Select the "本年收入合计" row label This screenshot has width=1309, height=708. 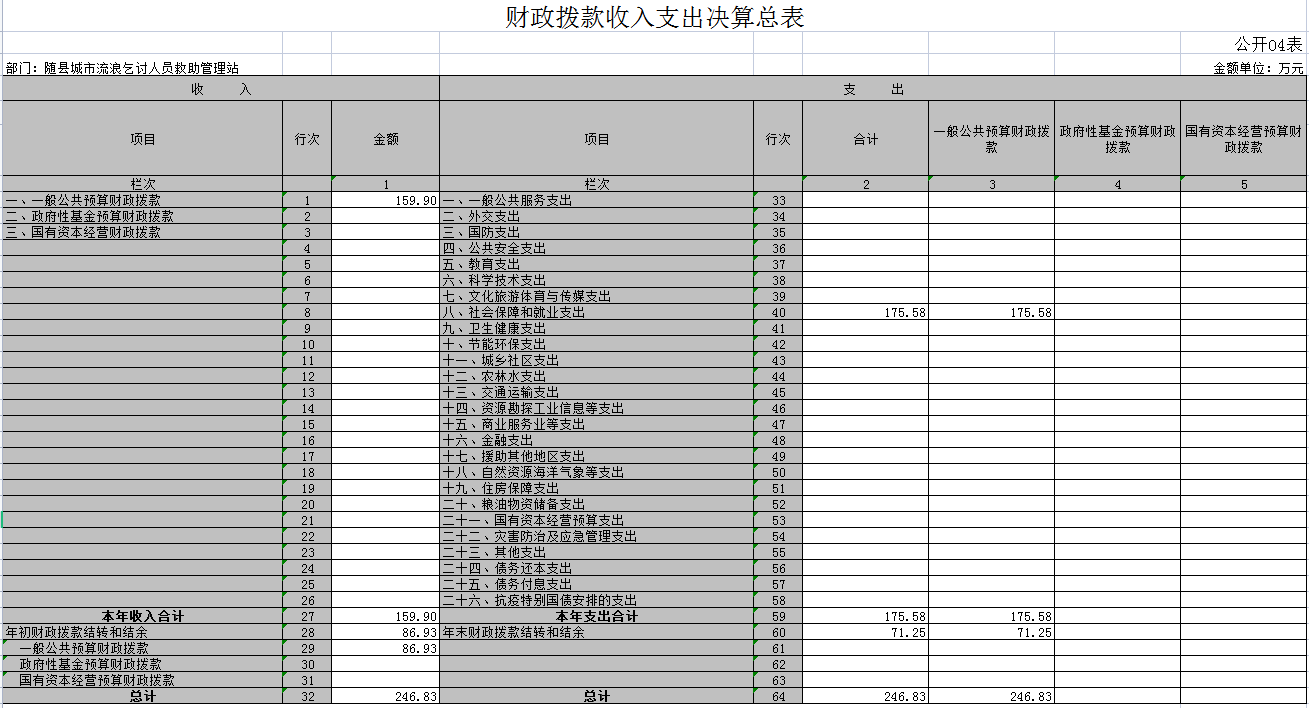[x=142, y=616]
